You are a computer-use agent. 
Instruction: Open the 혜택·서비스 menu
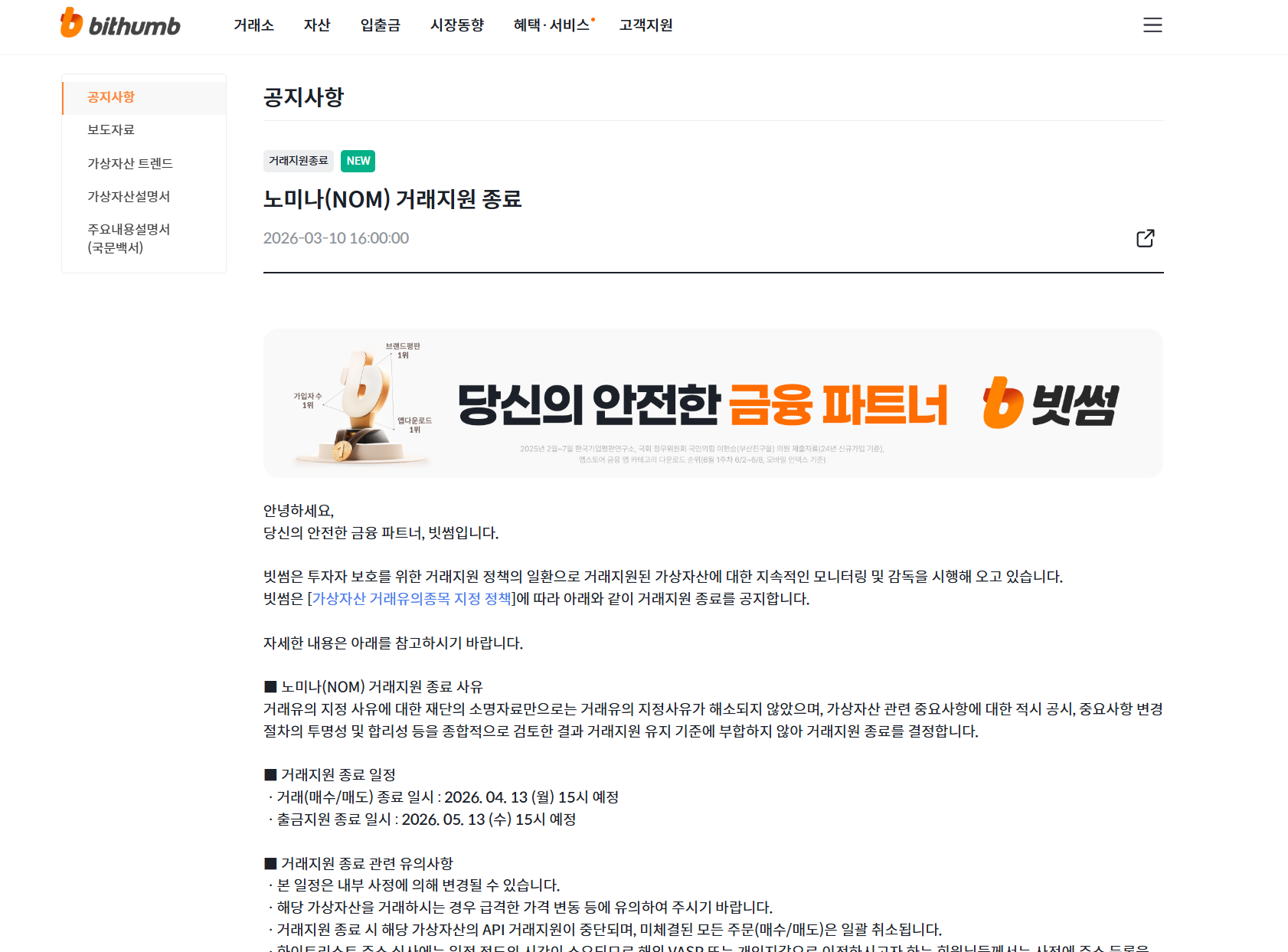click(552, 25)
